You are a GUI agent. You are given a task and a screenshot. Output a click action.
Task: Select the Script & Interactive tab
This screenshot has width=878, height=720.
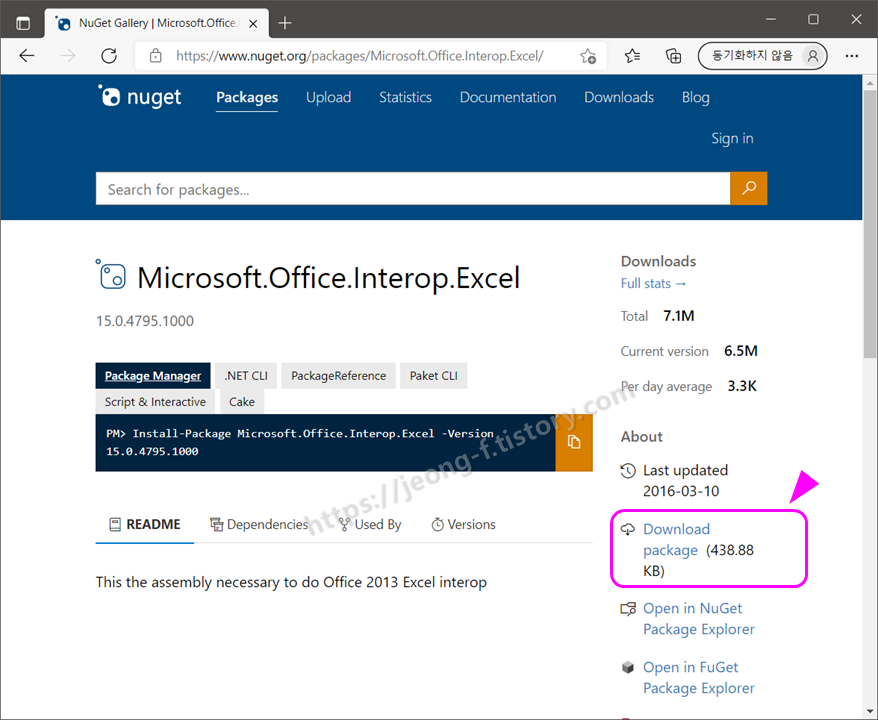point(155,402)
